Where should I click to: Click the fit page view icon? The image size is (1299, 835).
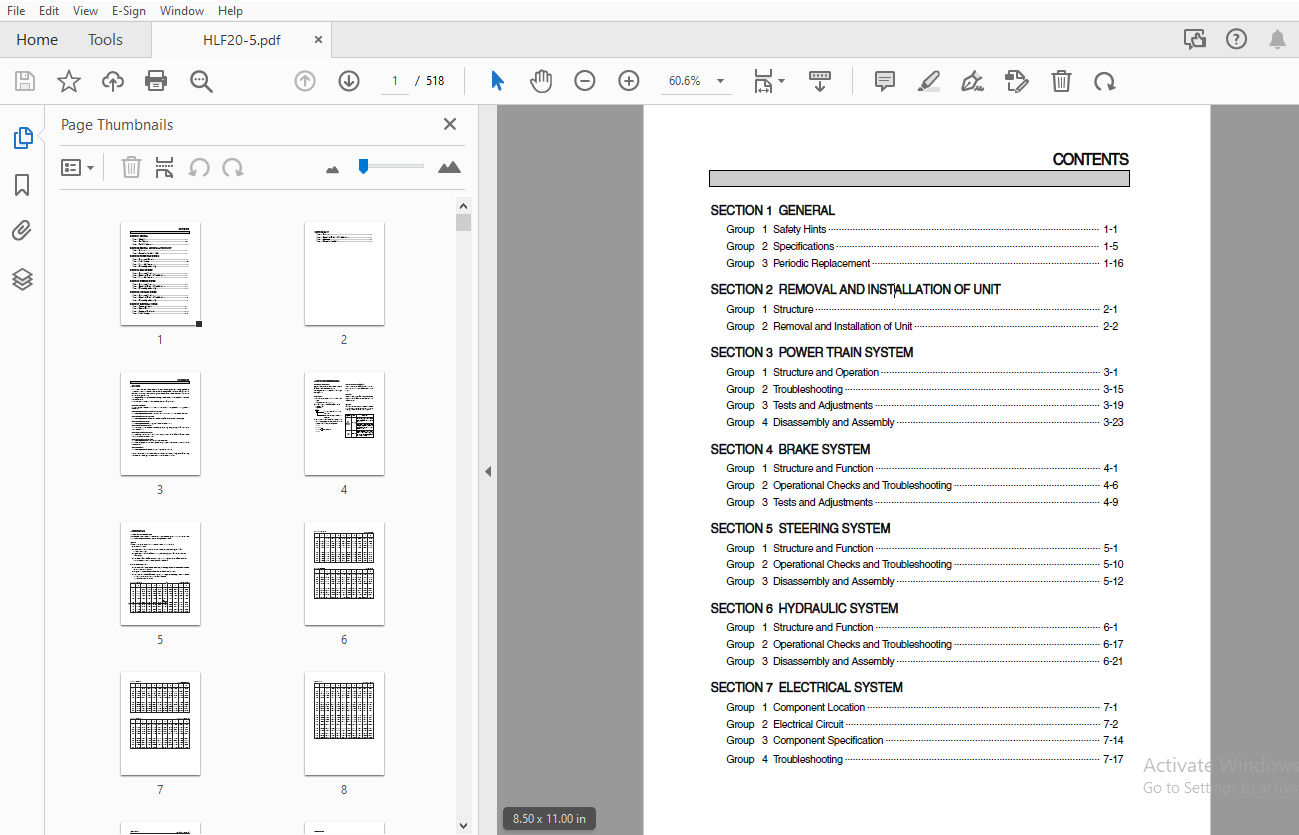[763, 81]
